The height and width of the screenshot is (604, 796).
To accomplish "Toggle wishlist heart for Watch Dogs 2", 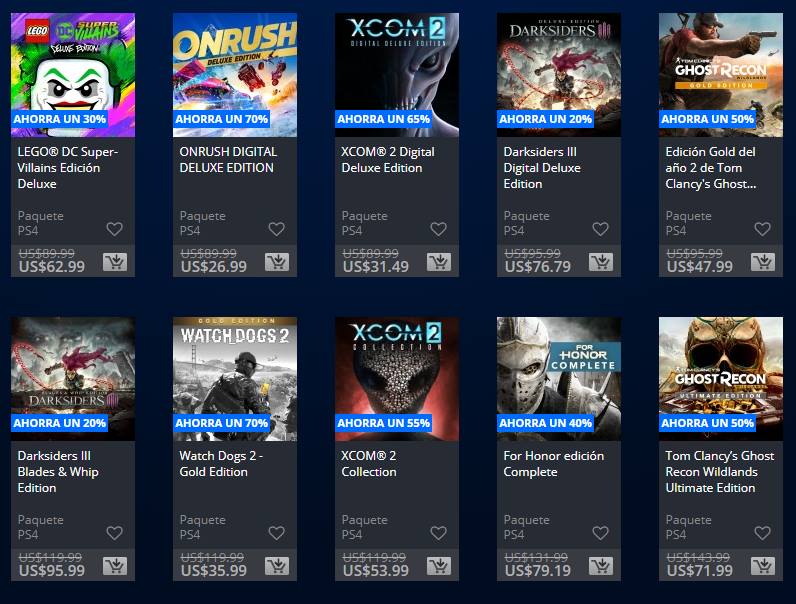I will click(x=277, y=533).
